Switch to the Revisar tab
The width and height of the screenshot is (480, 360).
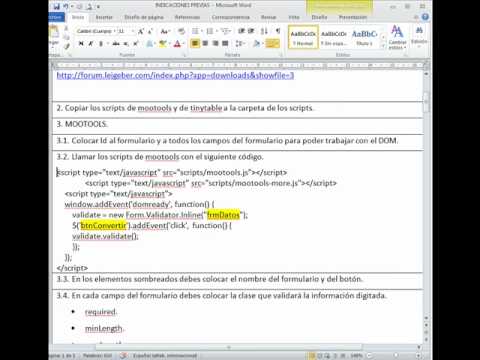pyautogui.click(x=268, y=17)
